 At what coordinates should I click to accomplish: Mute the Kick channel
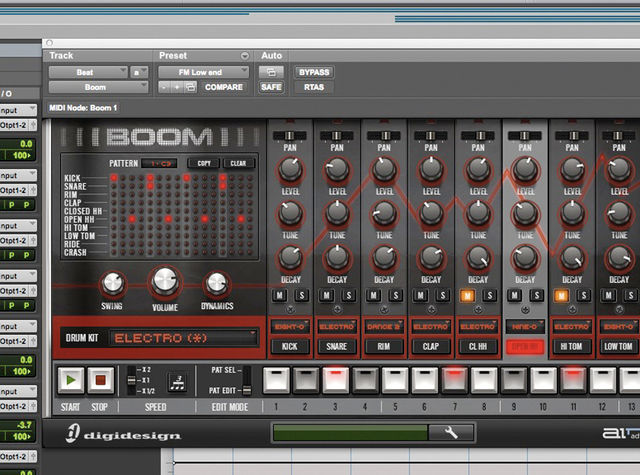pos(280,295)
